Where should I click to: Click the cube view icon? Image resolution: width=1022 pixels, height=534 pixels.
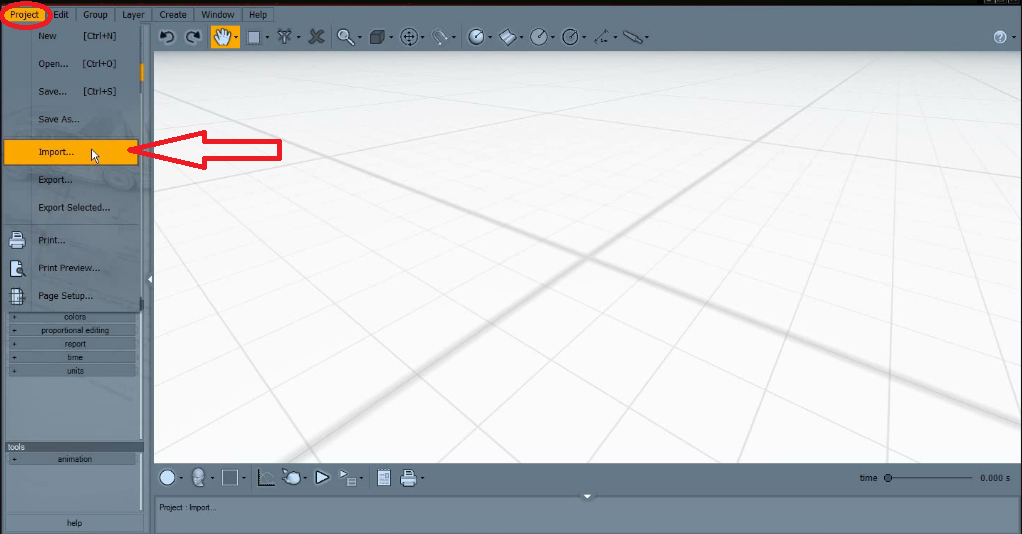[x=377, y=37]
